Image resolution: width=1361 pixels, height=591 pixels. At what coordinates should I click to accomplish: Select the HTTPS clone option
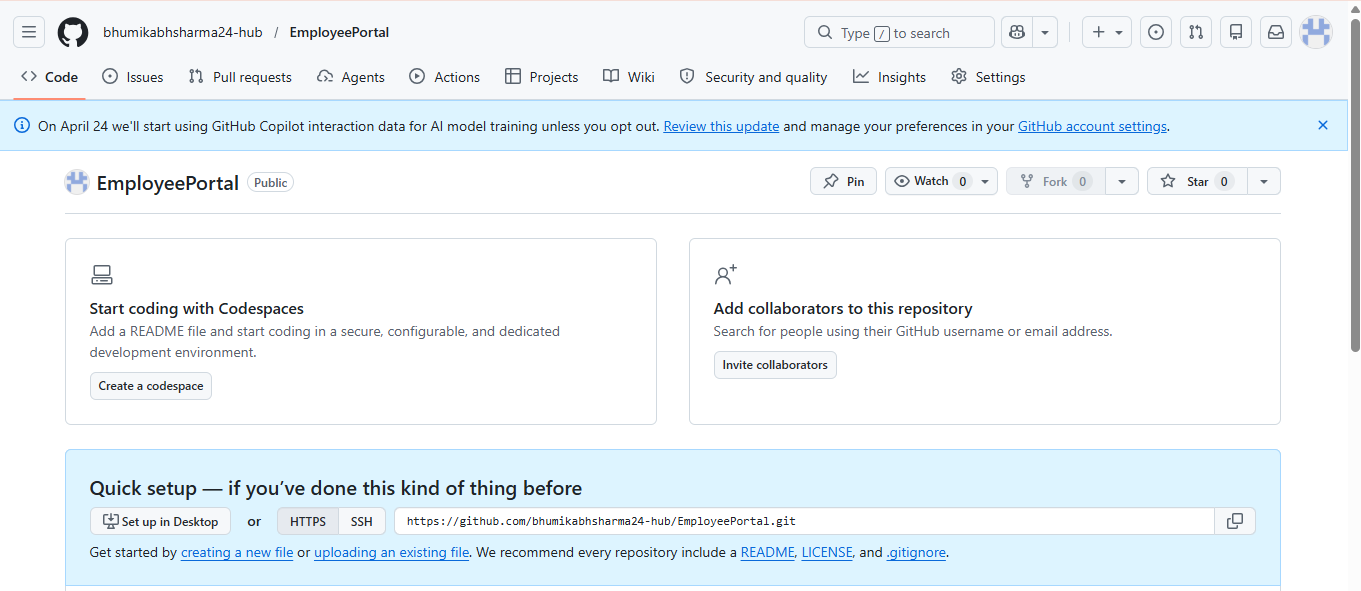(308, 521)
